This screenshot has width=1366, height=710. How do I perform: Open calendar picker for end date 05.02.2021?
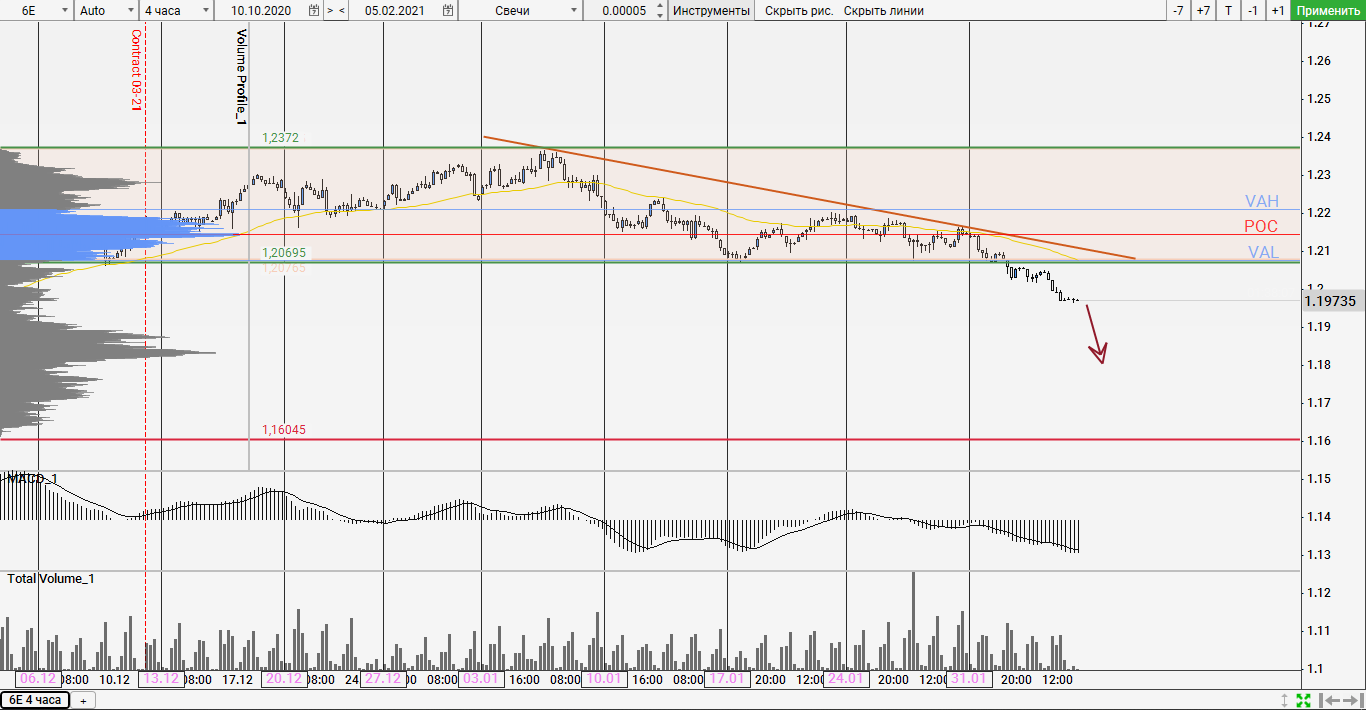tap(446, 11)
